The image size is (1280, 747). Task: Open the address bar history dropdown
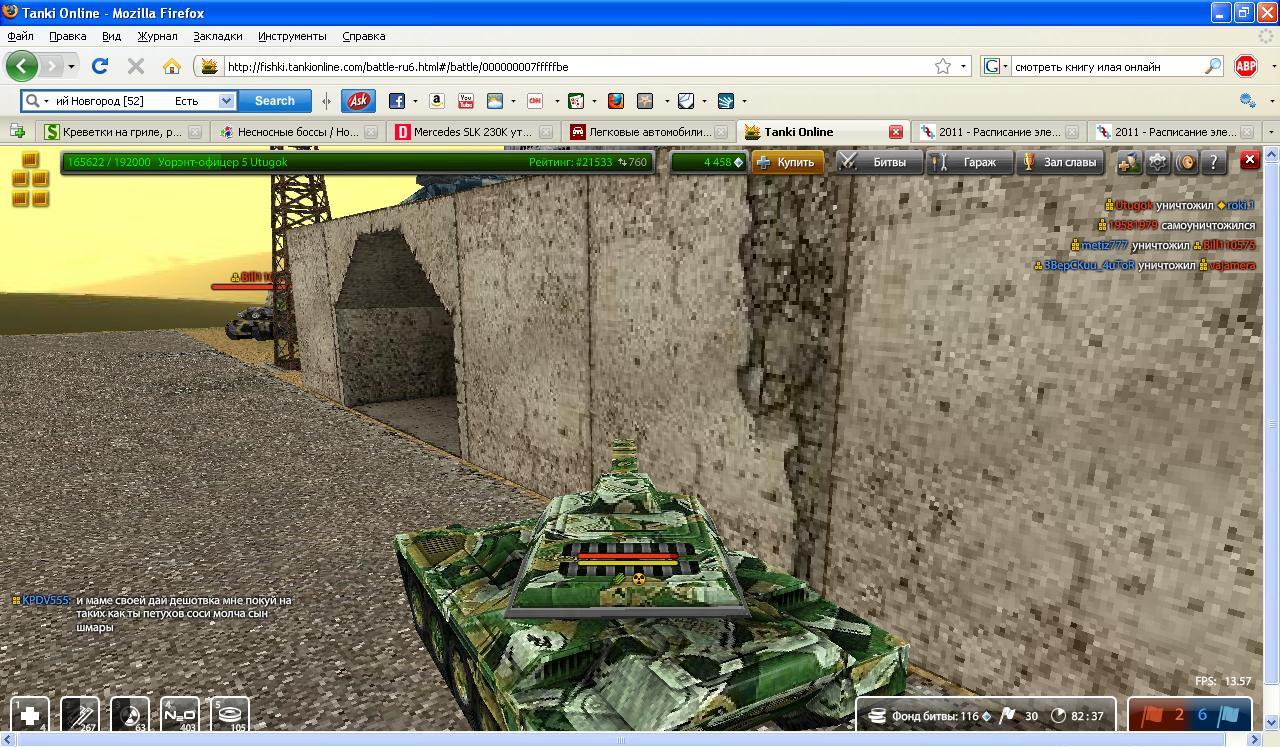pos(963,67)
